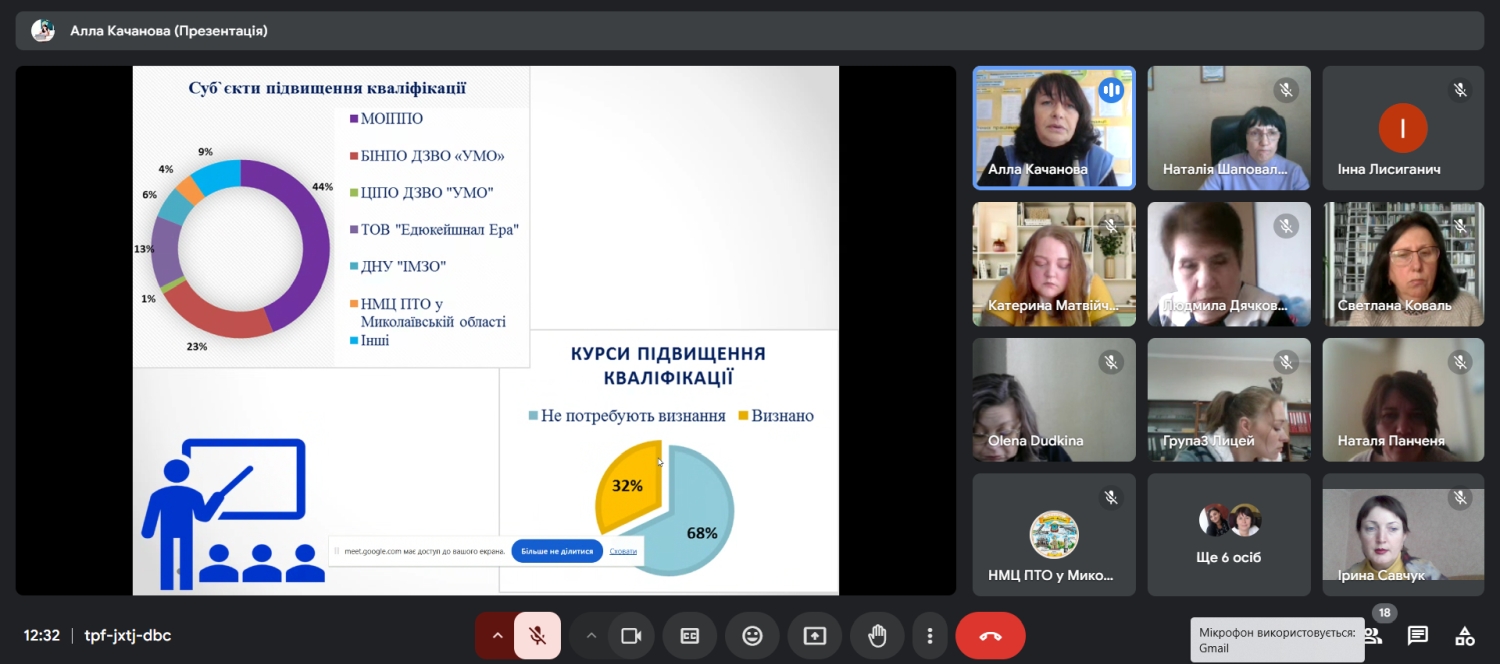Click the Мікрофон використовується: Gmail tooltip
The height and width of the screenshot is (664, 1500).
1278,640
